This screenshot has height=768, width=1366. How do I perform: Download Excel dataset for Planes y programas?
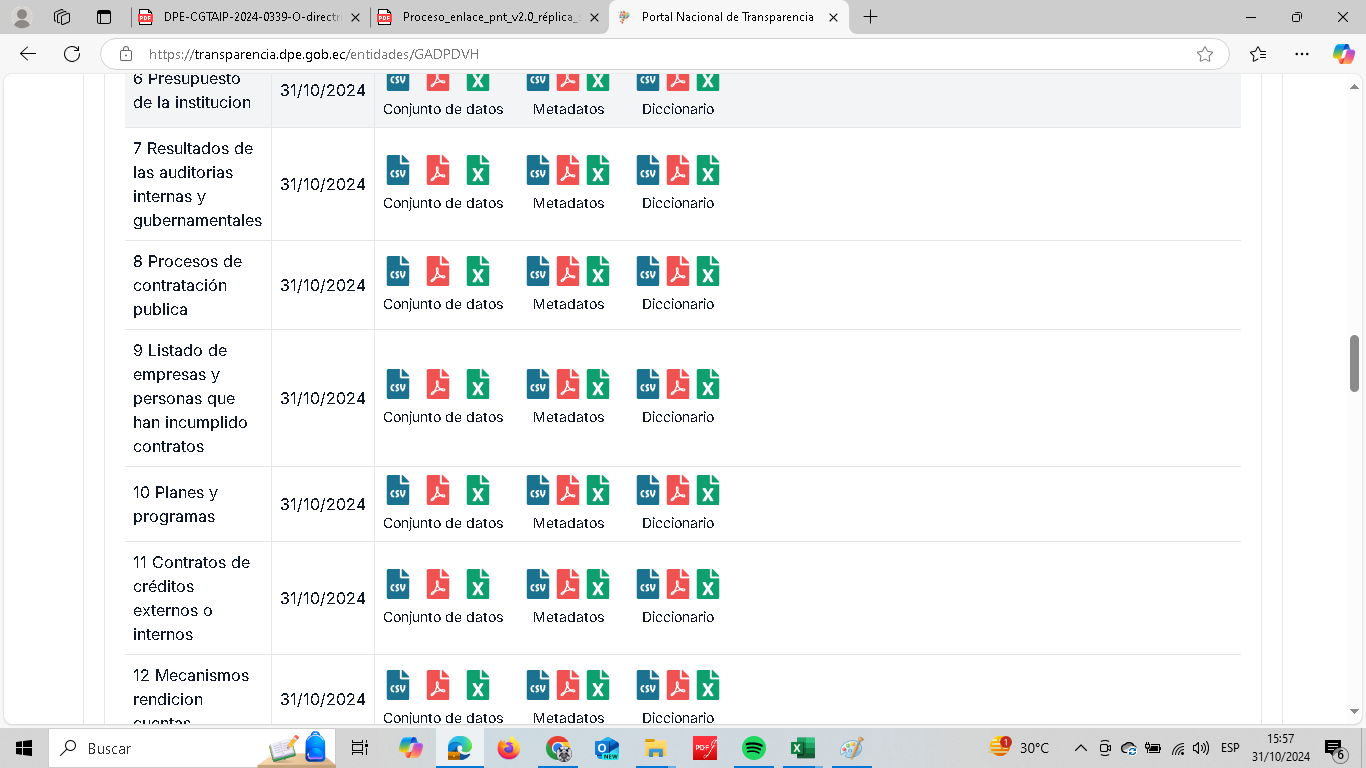coord(478,491)
